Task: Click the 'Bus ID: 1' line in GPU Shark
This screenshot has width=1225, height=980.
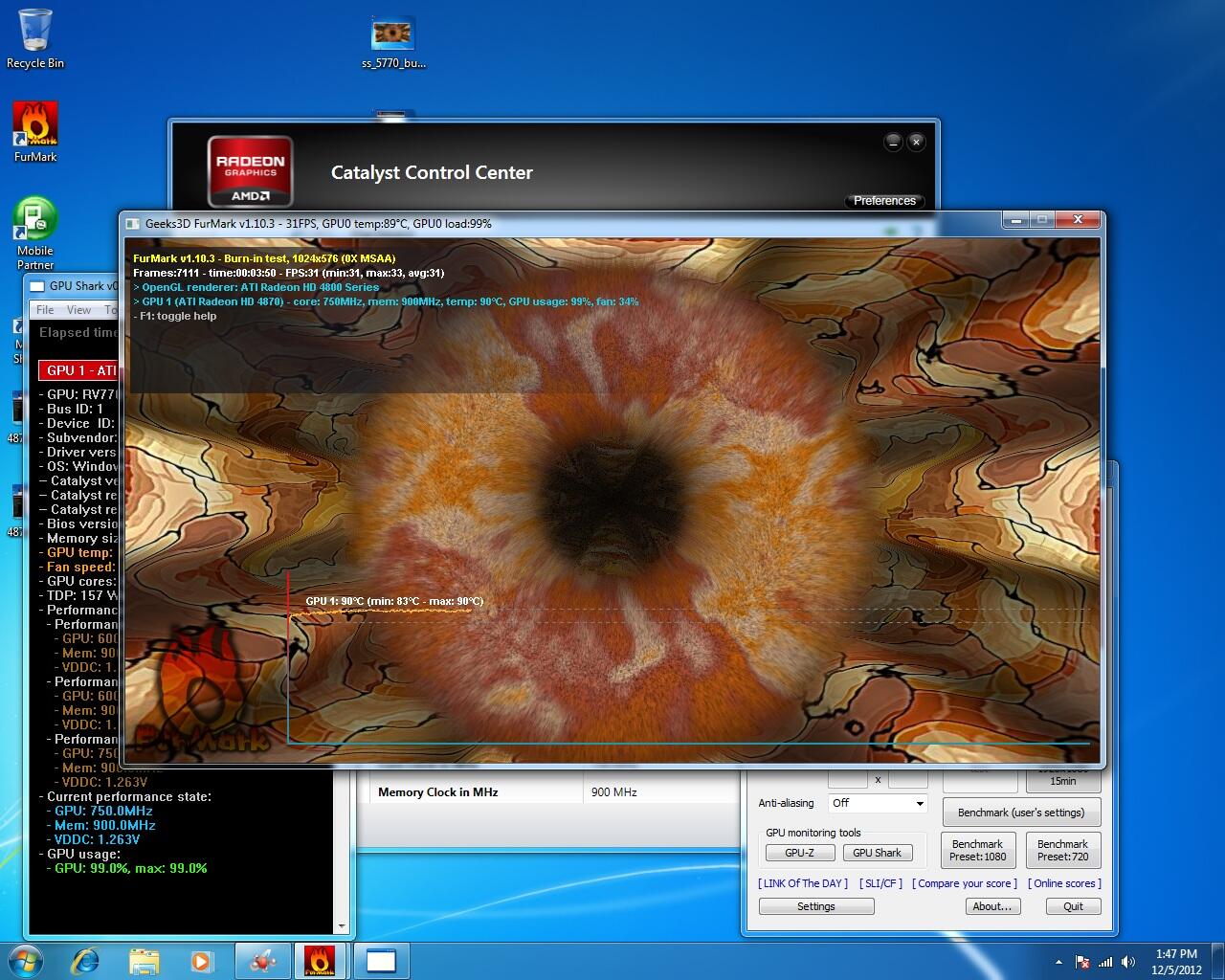Action: pos(72,409)
